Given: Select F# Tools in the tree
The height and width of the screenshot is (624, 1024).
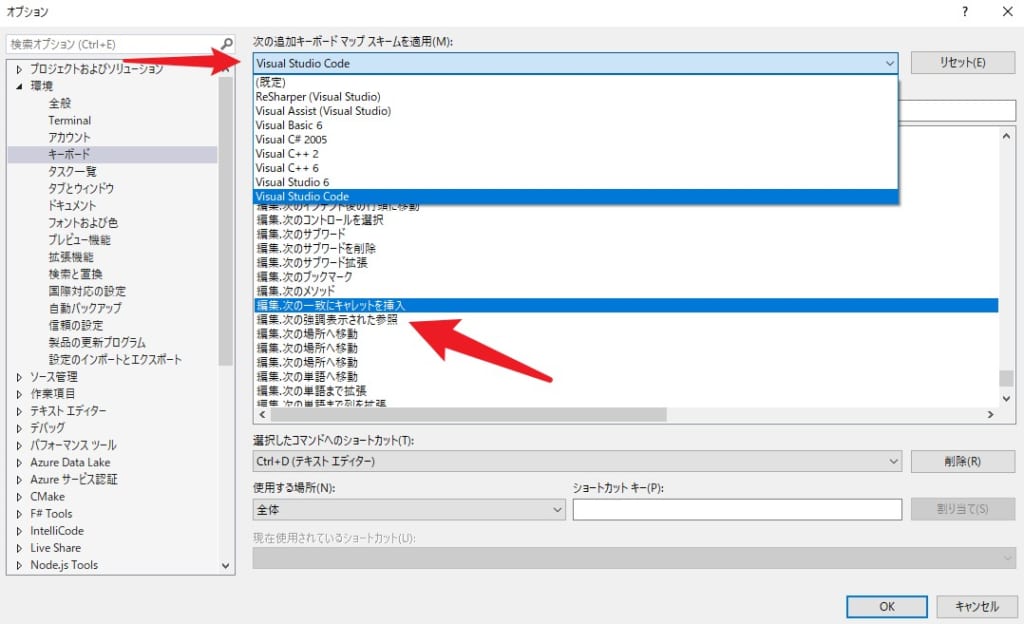Looking at the screenshot, I should tap(51, 514).
